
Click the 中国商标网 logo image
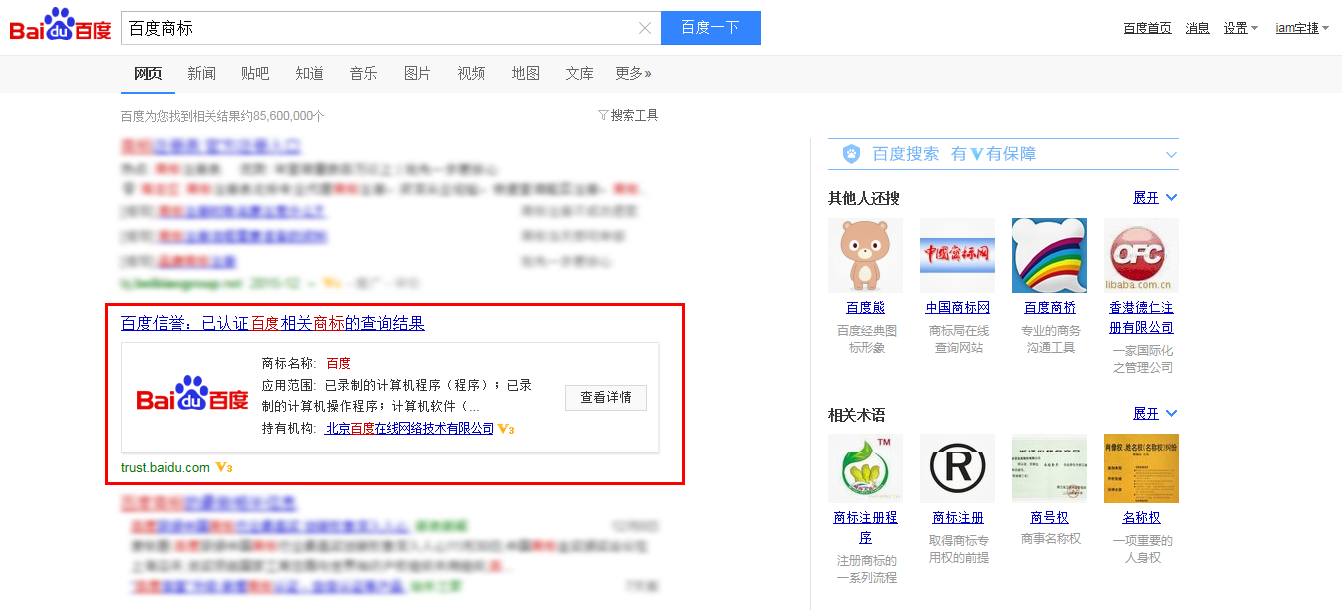[x=957, y=254]
